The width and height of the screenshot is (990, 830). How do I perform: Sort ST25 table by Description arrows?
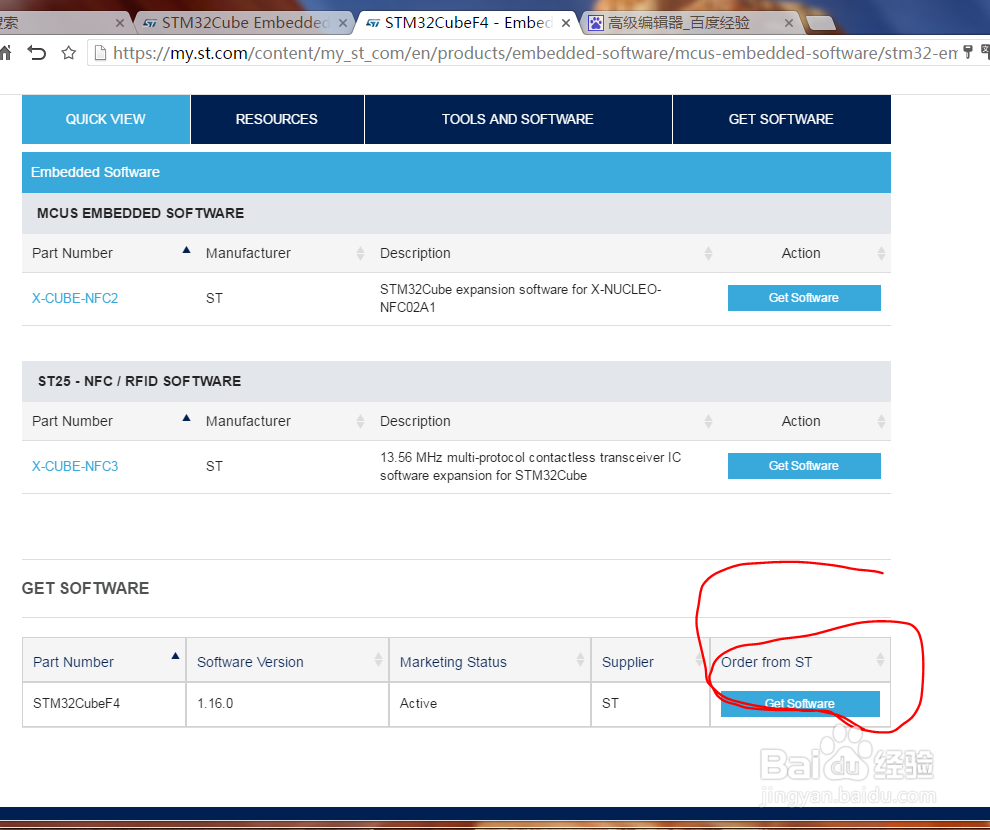tap(708, 421)
